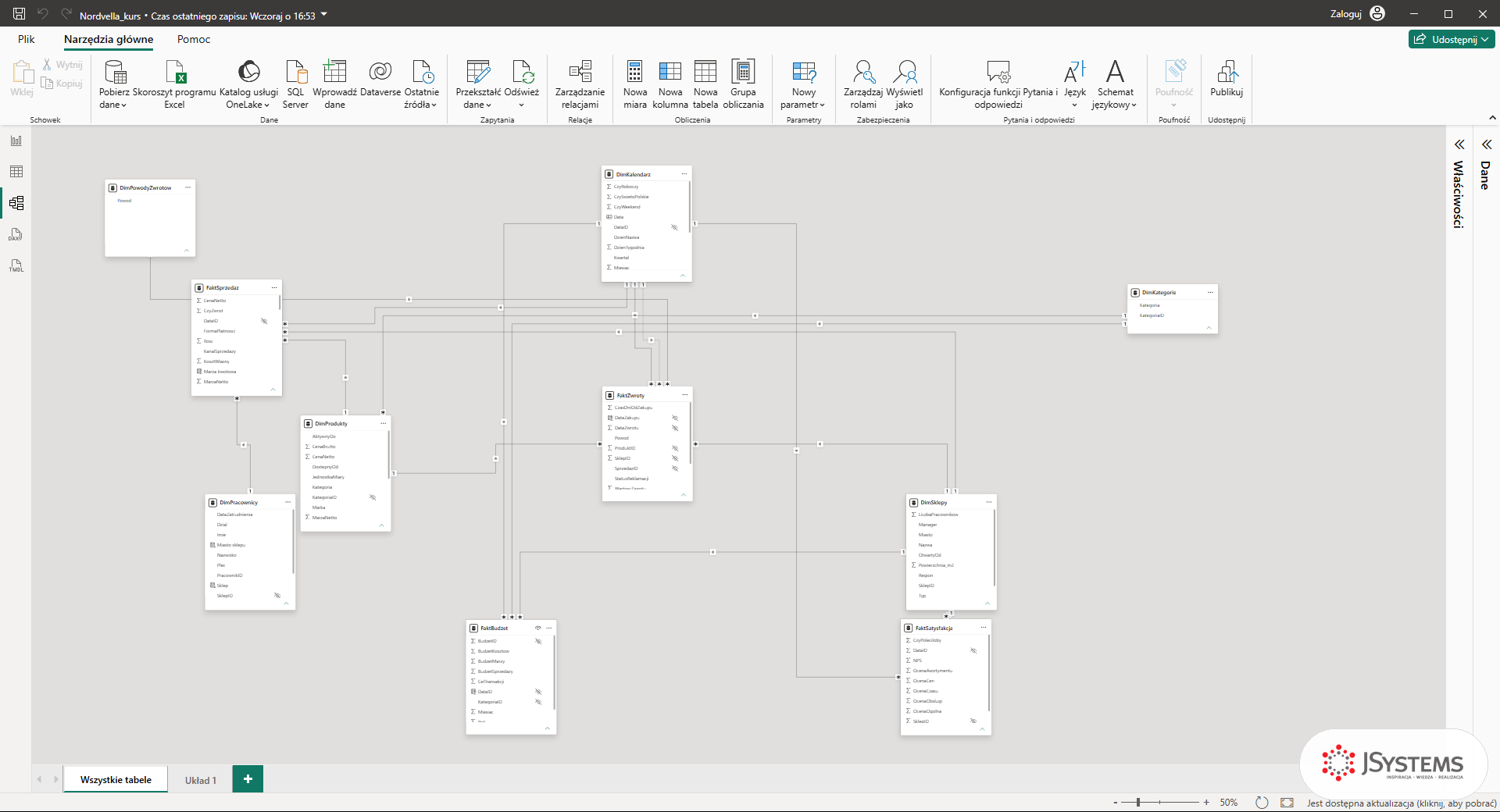Open the Table view from sidebar
The height and width of the screenshot is (812, 1500).
point(16,172)
